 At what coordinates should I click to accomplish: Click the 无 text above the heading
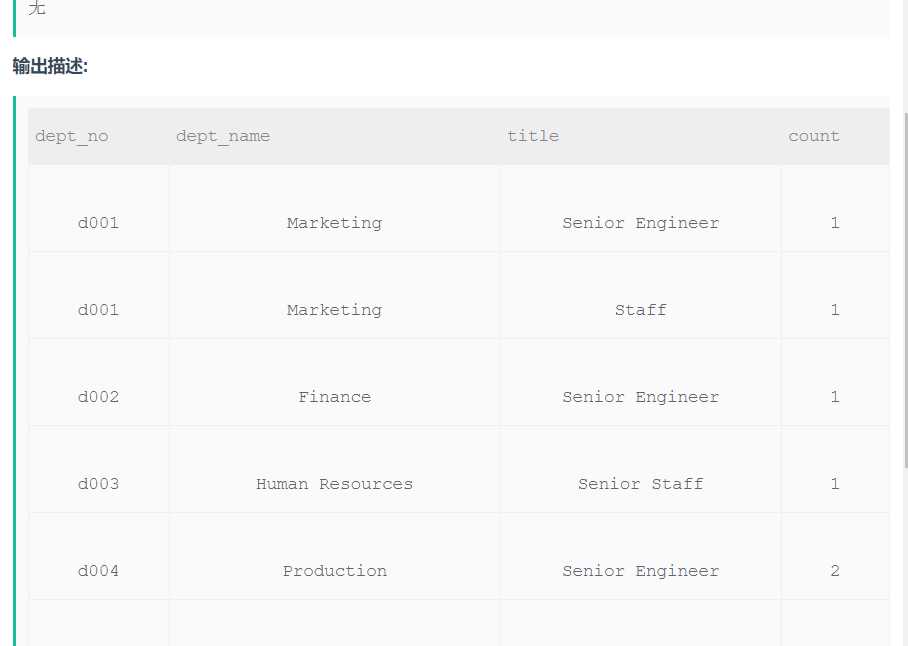[x=37, y=8]
